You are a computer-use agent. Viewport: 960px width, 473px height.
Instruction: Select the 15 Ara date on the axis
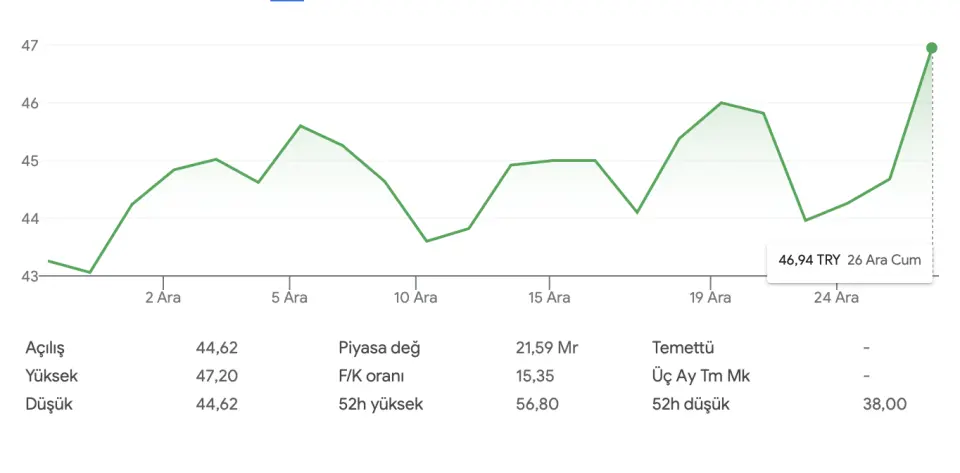pyautogui.click(x=549, y=297)
